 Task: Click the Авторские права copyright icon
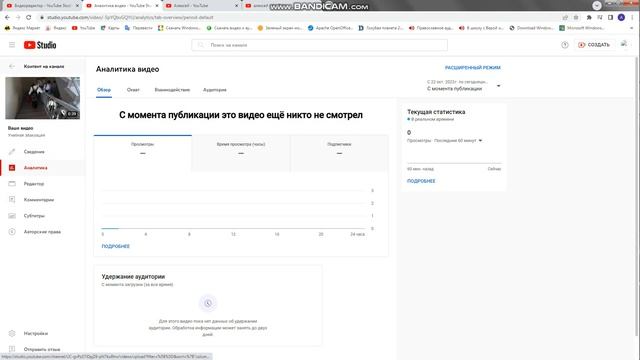(12, 231)
